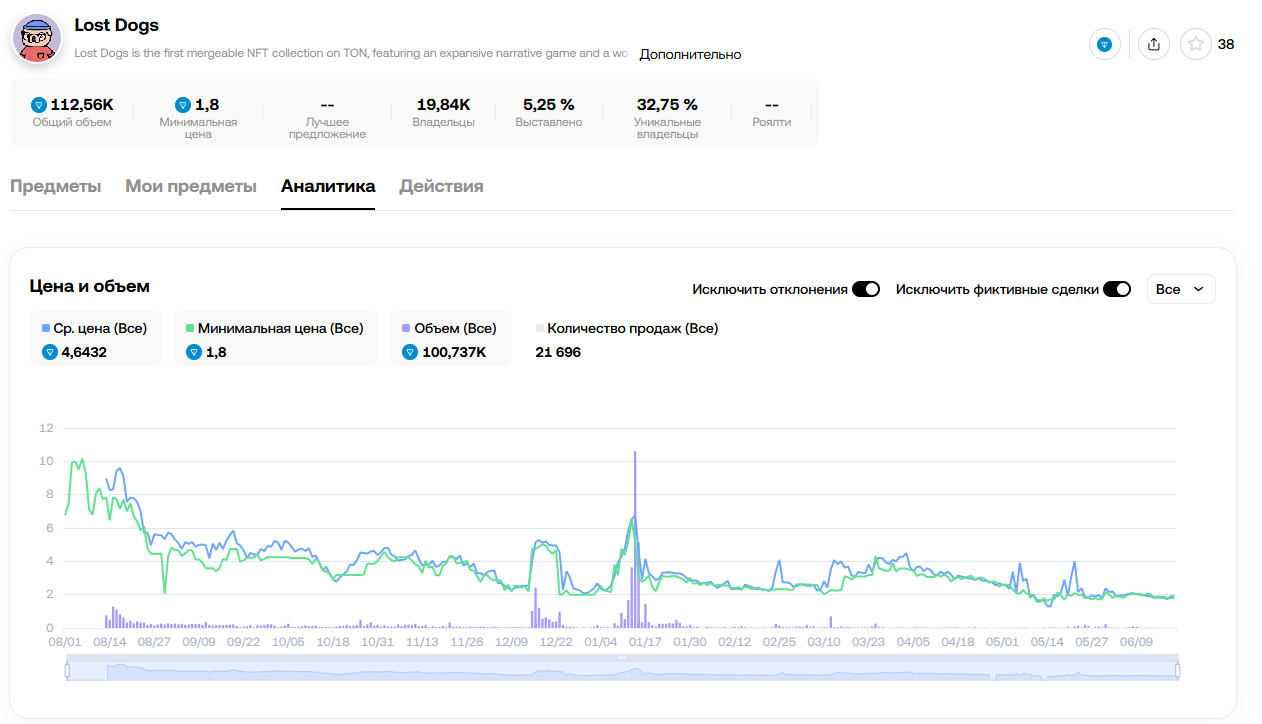Click the 01/17 date on the axis
This screenshot has width=1262, height=724.
(x=646, y=642)
